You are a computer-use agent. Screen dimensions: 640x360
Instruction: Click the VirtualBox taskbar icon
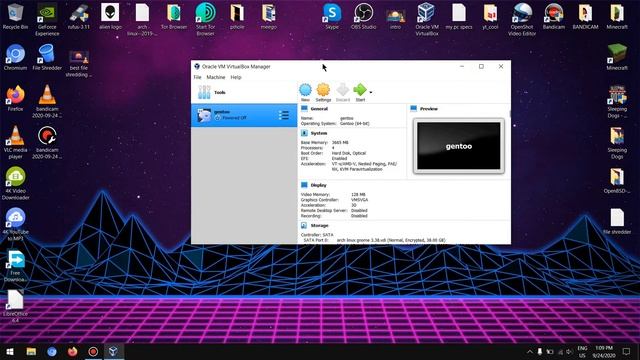click(113, 351)
